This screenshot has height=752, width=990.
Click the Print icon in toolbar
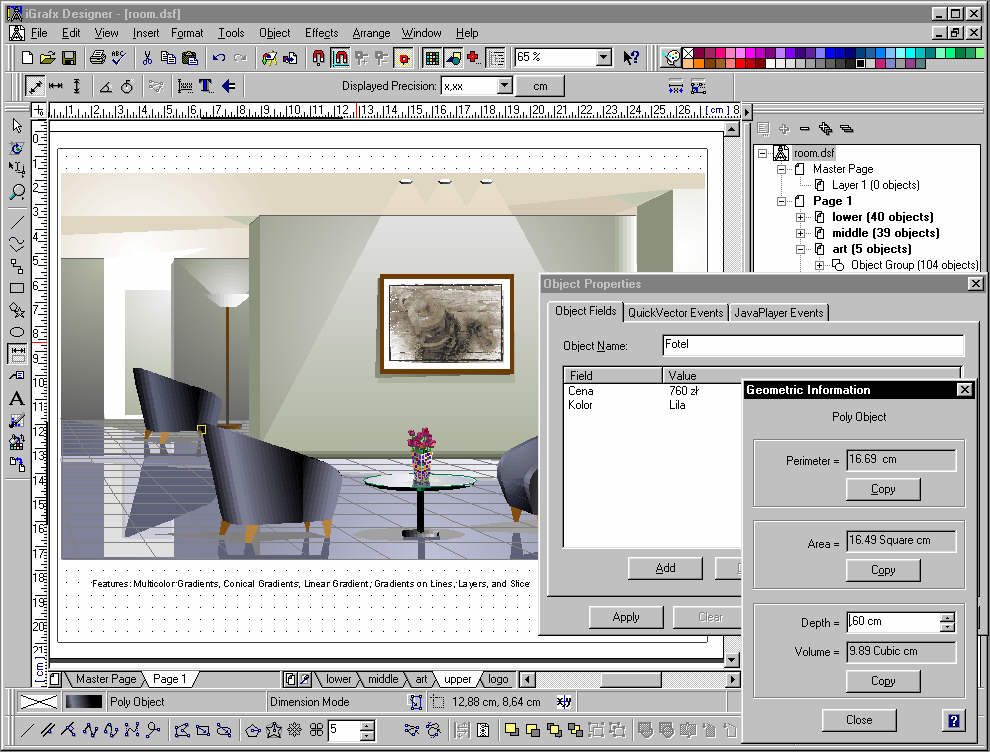[x=98, y=58]
